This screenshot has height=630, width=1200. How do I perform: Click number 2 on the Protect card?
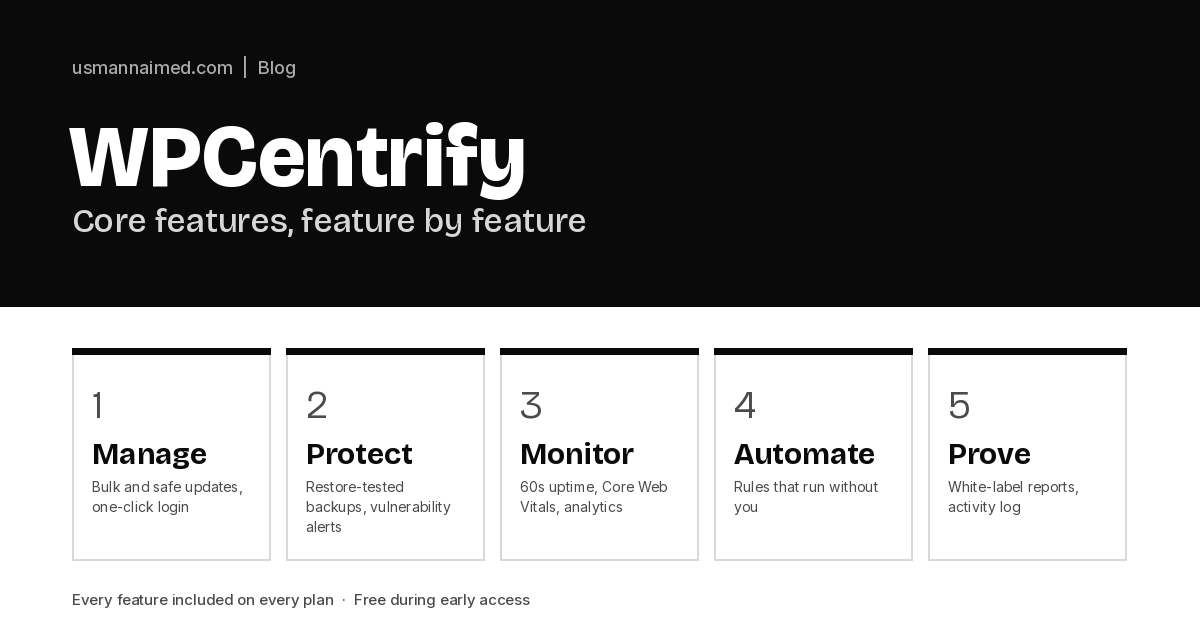click(x=317, y=406)
